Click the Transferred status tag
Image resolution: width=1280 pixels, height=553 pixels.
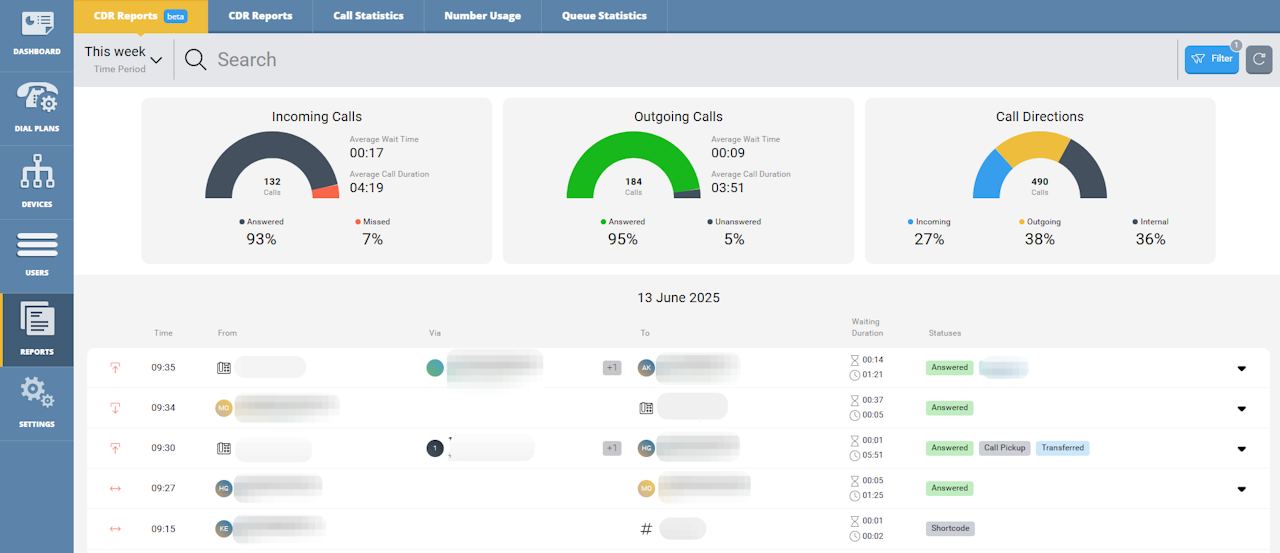[1062, 448]
